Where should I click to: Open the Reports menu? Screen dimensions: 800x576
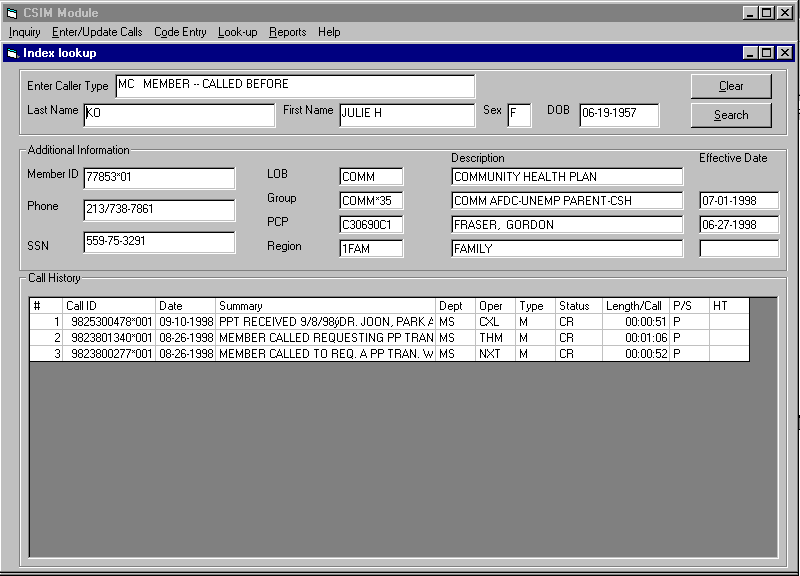coord(287,32)
